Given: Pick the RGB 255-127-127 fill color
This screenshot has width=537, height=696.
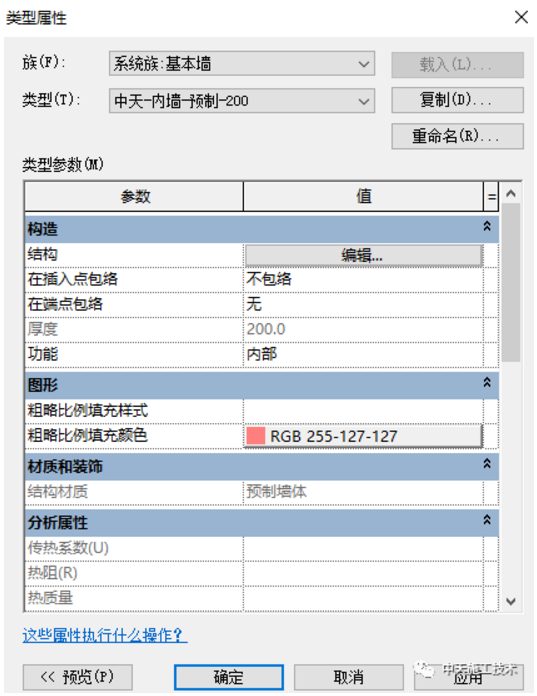Looking at the screenshot, I should click(x=364, y=436).
